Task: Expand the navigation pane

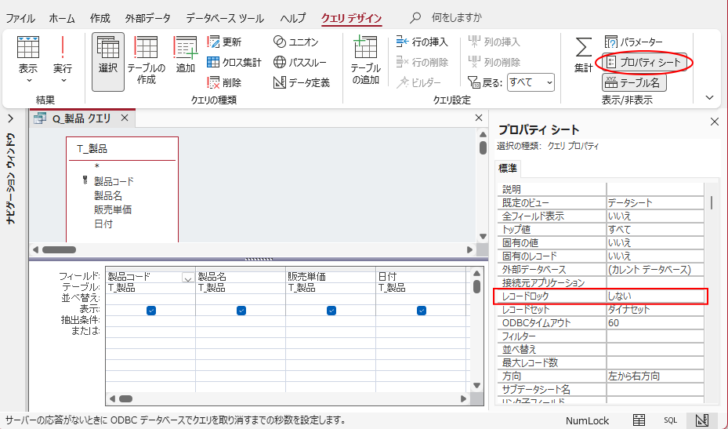Action: point(11,119)
